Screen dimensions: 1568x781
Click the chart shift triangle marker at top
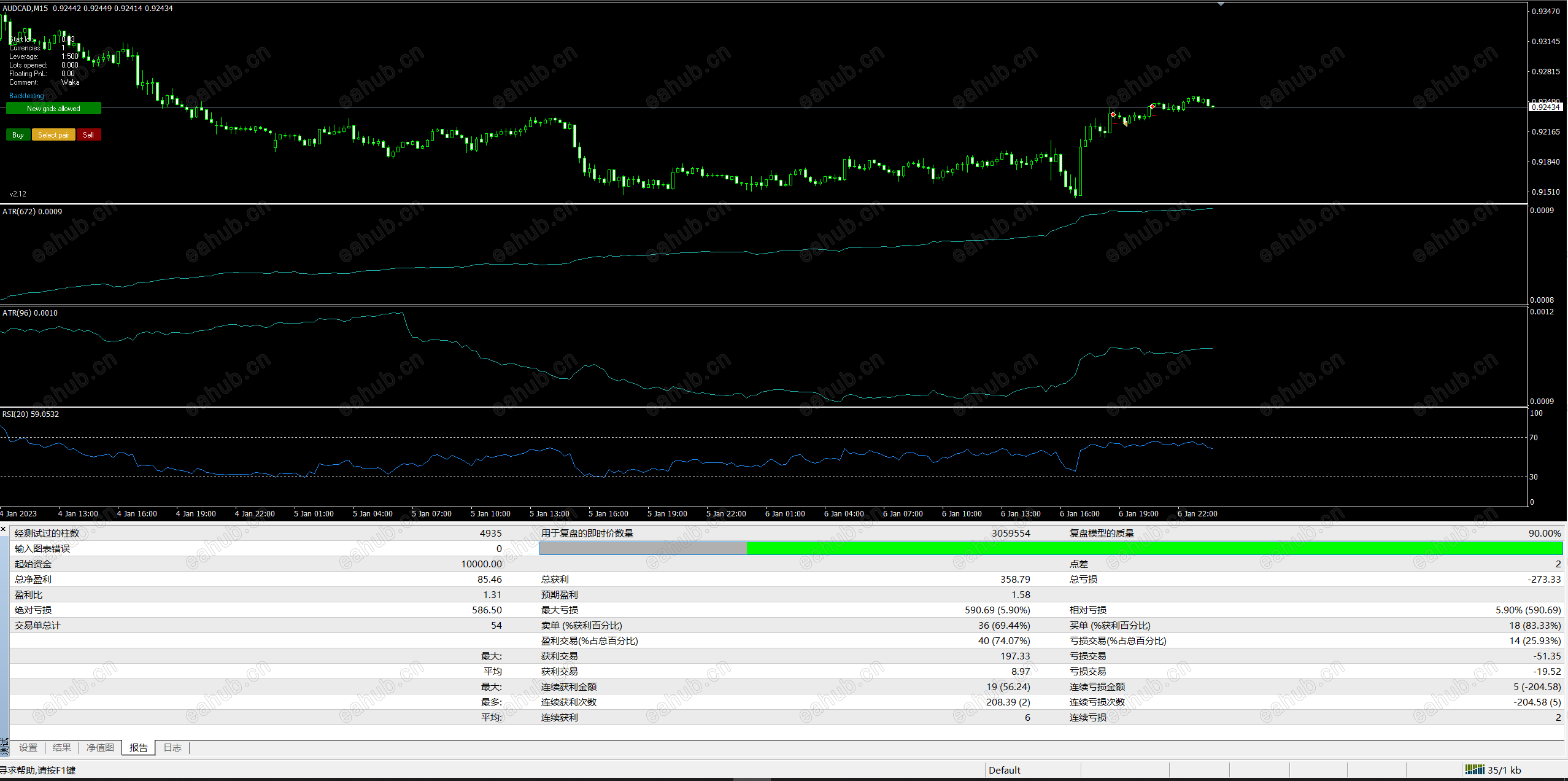(1221, 4)
